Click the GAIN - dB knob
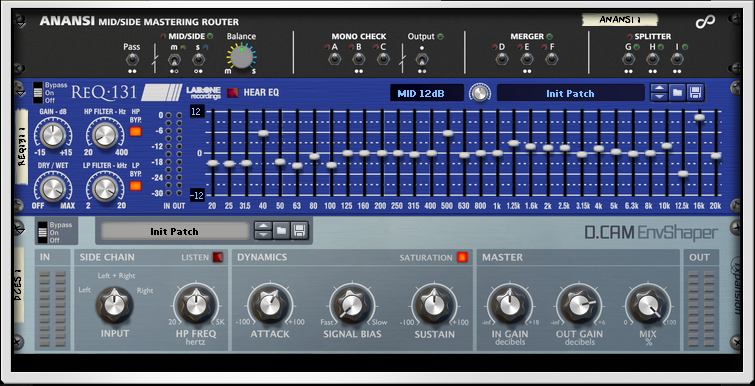The width and height of the screenshot is (755, 386). [53, 135]
